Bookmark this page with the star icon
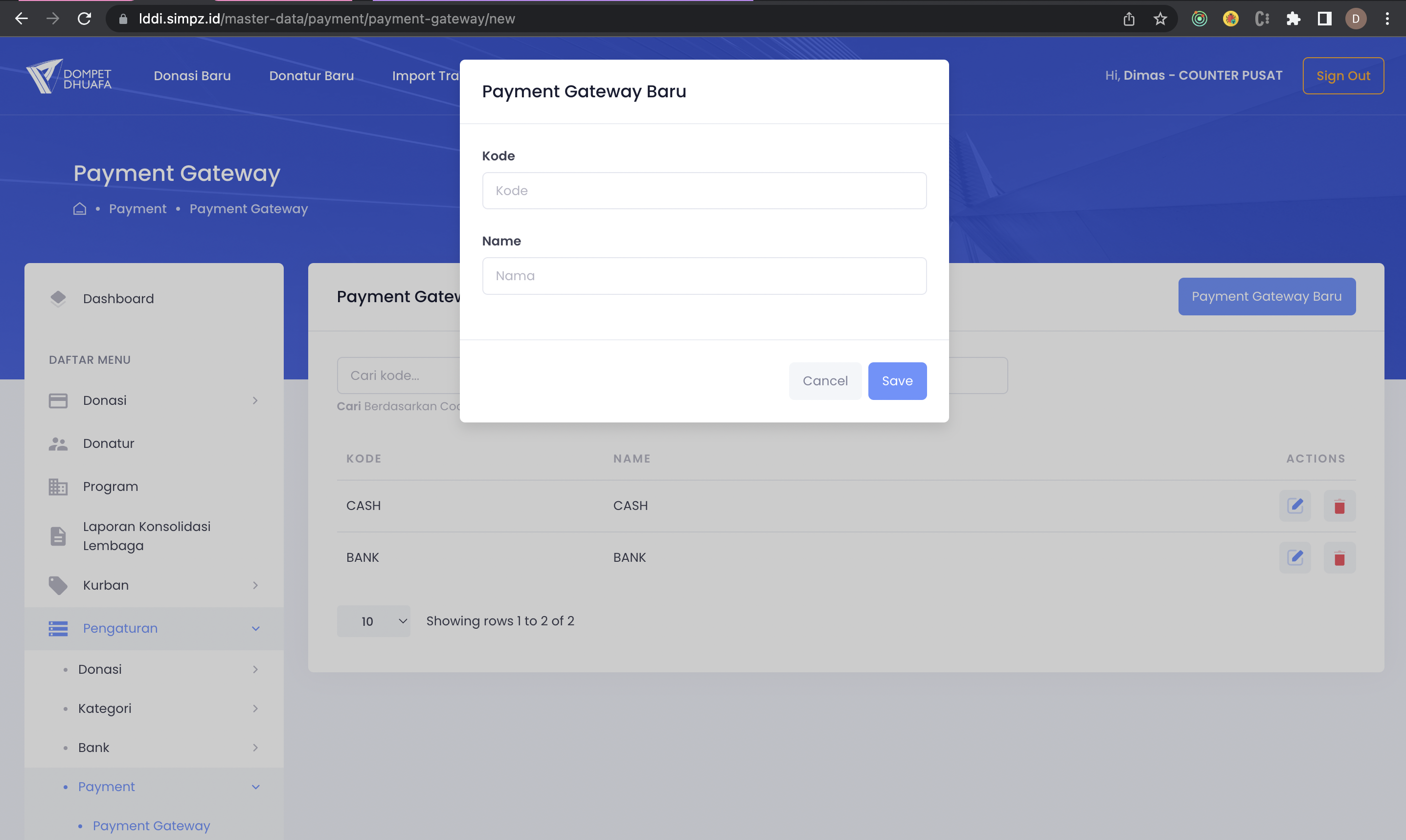The height and width of the screenshot is (840, 1406). pos(1161,19)
